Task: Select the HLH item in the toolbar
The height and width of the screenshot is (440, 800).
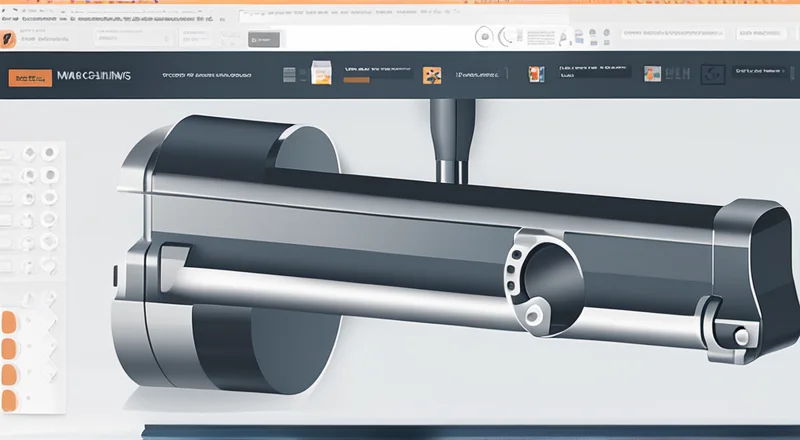Action: click(x=678, y=74)
